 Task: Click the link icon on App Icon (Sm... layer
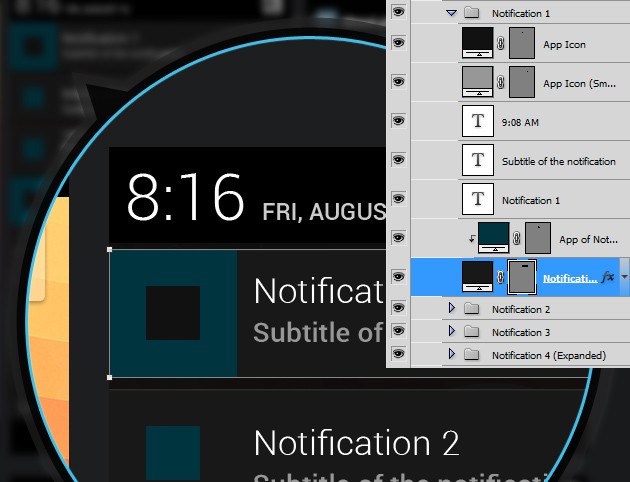tap(501, 82)
